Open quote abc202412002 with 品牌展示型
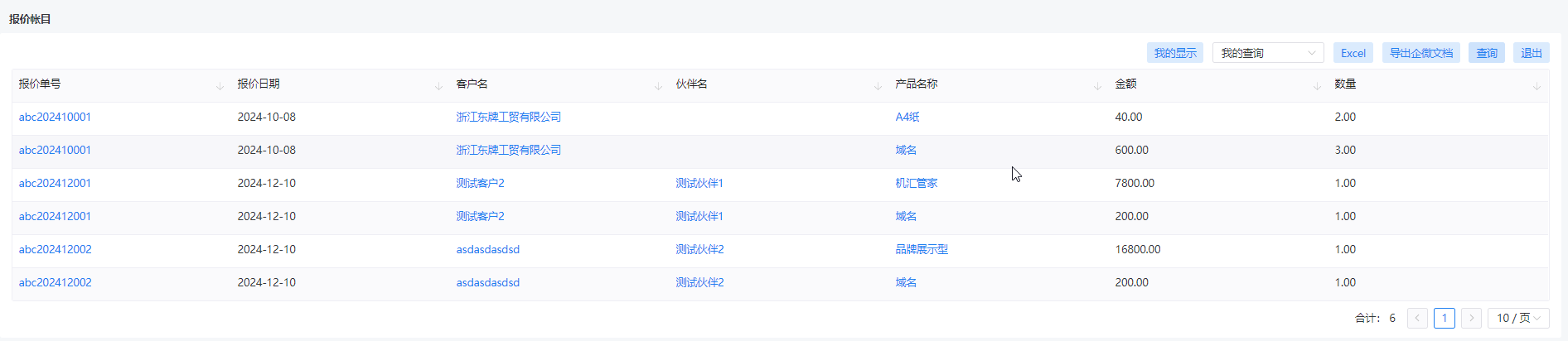The image size is (1568, 341). pyautogui.click(x=56, y=249)
